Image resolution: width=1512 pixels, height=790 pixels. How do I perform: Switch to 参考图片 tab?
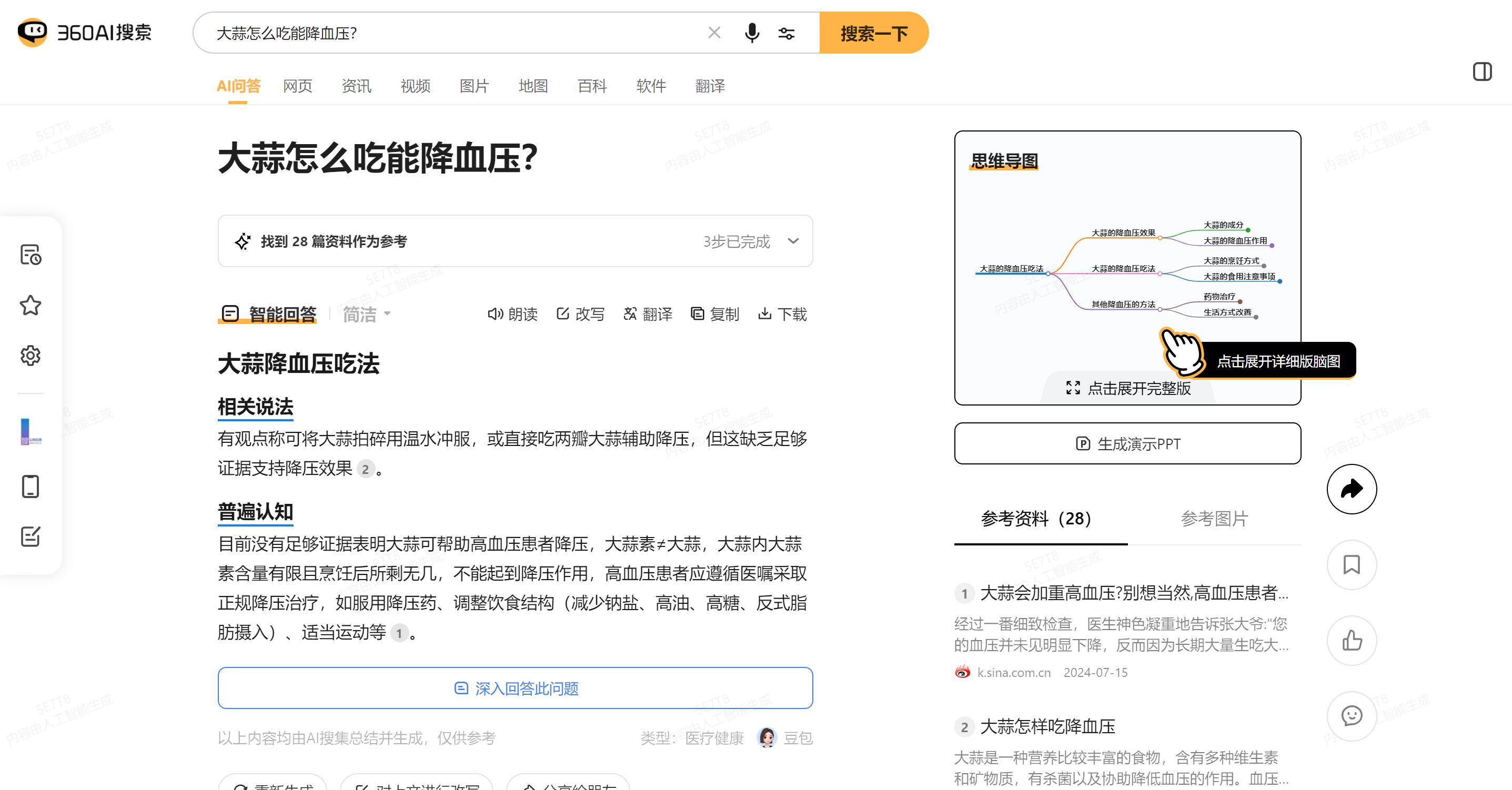1214,518
